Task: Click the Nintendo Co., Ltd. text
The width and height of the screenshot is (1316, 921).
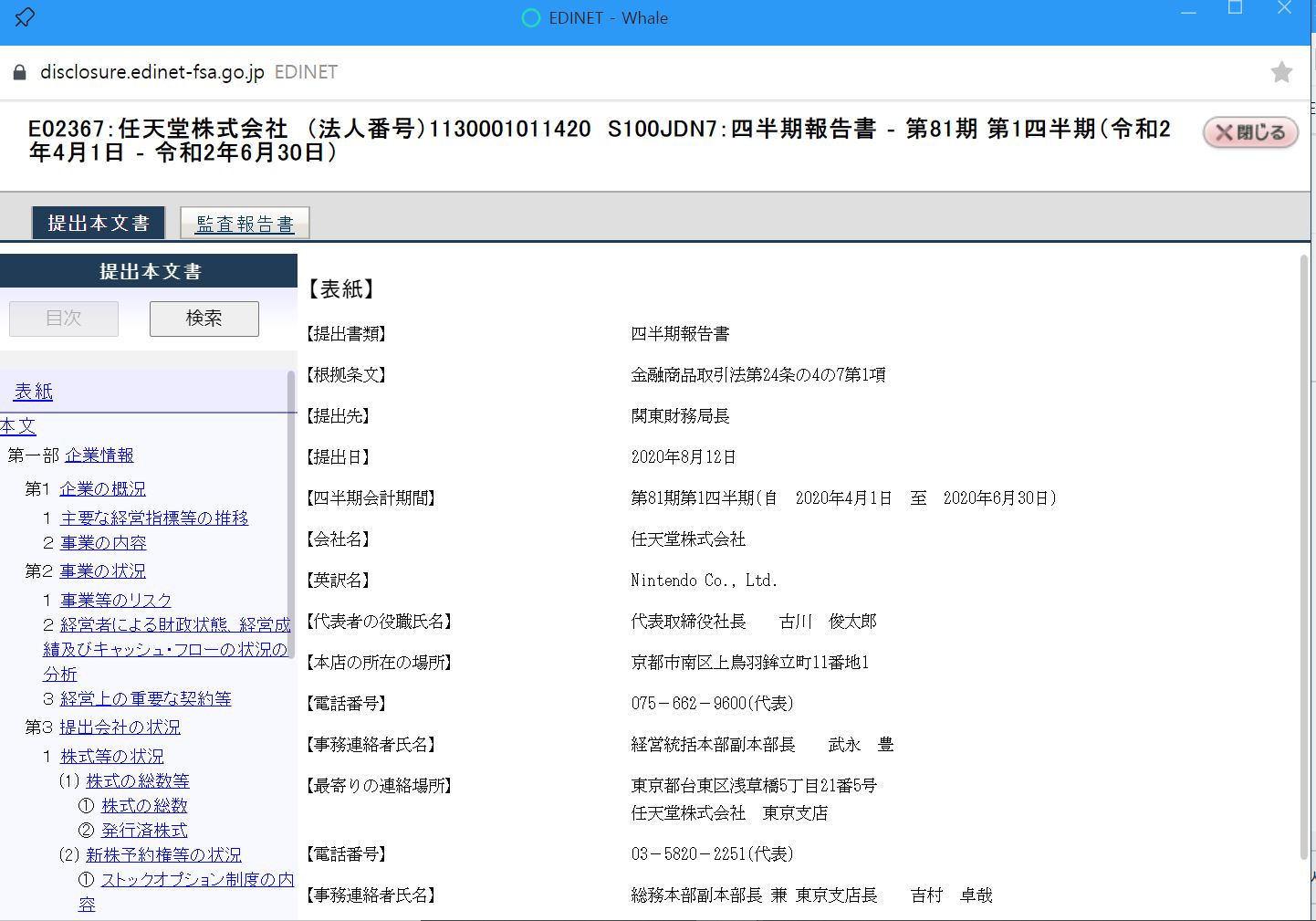Action: (x=704, y=581)
